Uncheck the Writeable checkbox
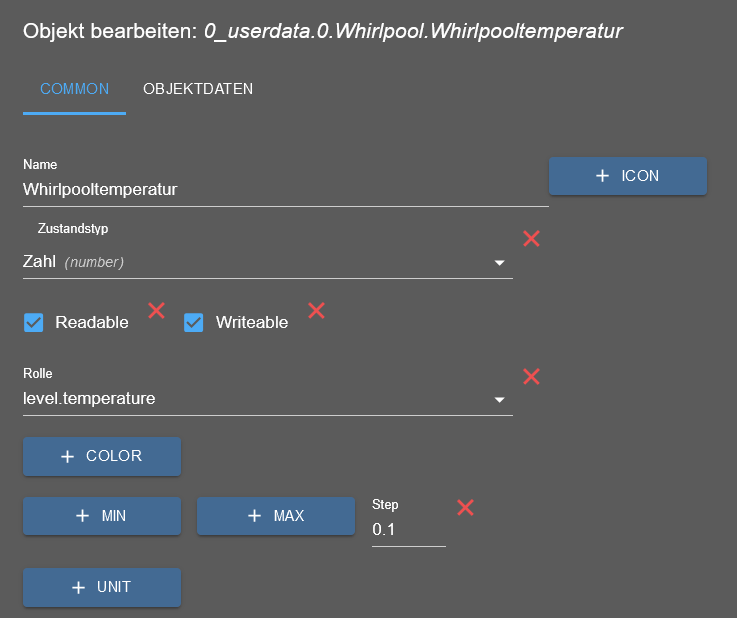Image resolution: width=737 pixels, height=618 pixels. (x=194, y=322)
